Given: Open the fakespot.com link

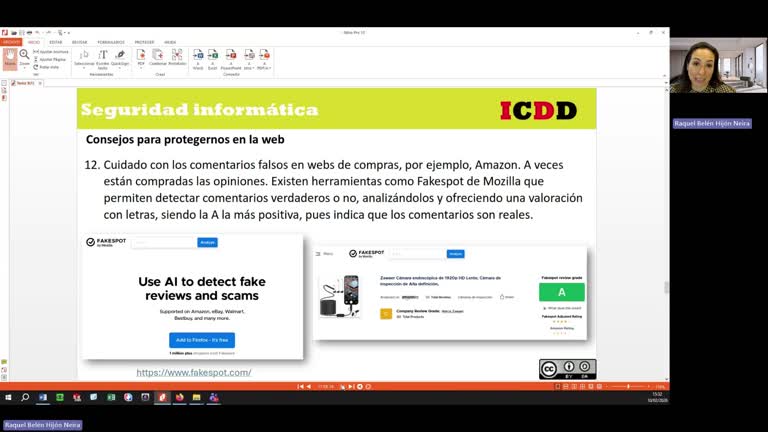Looking at the screenshot, I should pyautogui.click(x=194, y=372).
